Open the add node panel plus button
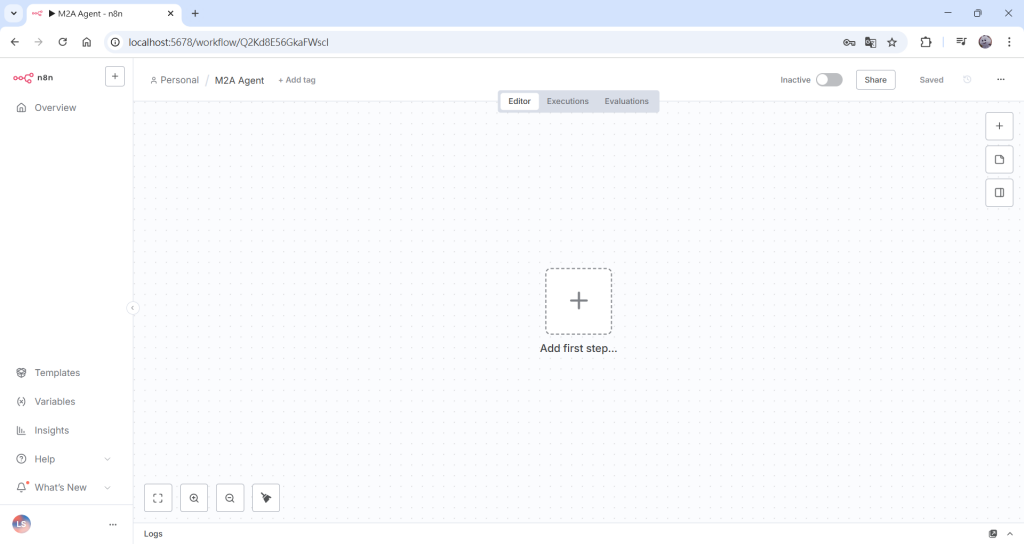Image resolution: width=1024 pixels, height=544 pixels. coord(999,126)
